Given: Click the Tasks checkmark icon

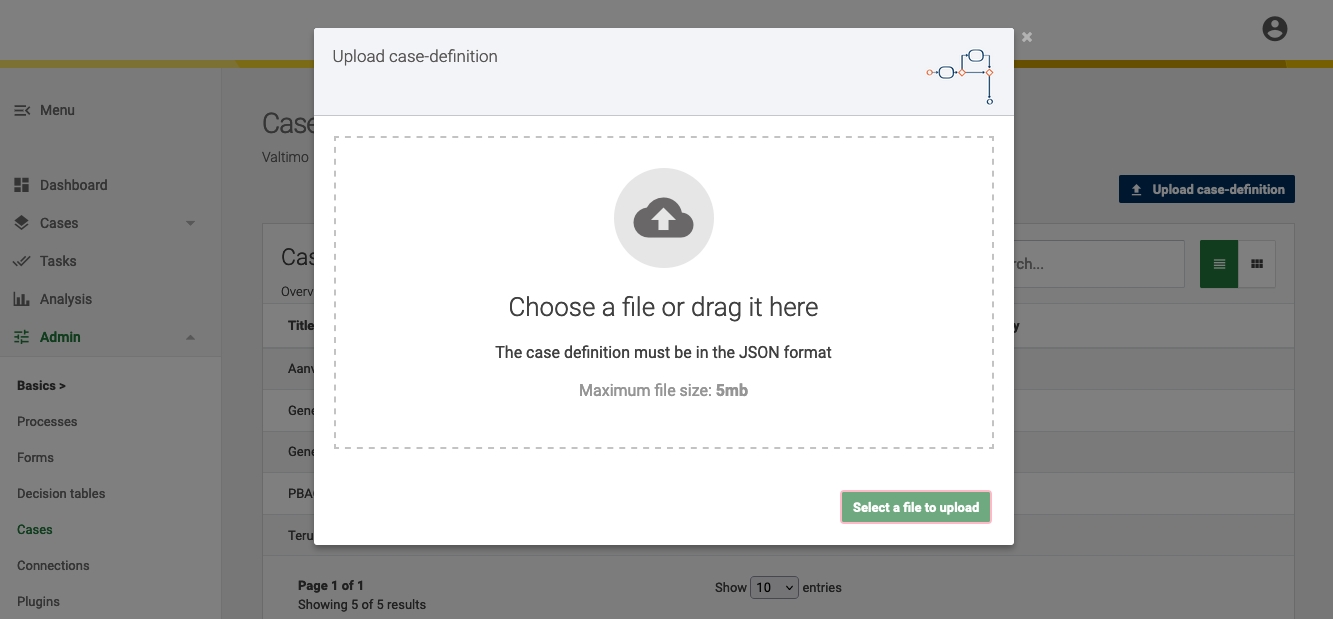Looking at the screenshot, I should [x=21, y=261].
